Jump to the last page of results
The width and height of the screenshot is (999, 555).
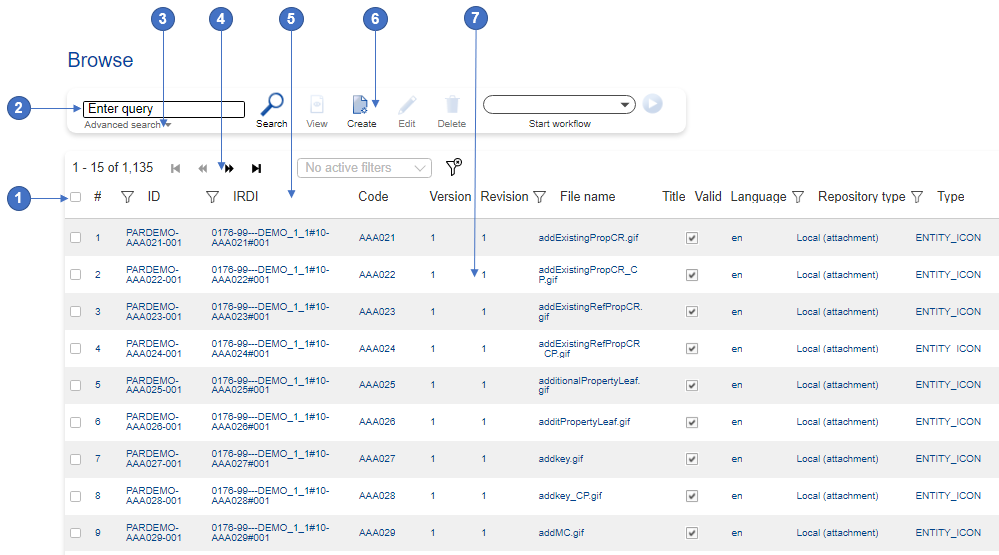tap(256, 169)
